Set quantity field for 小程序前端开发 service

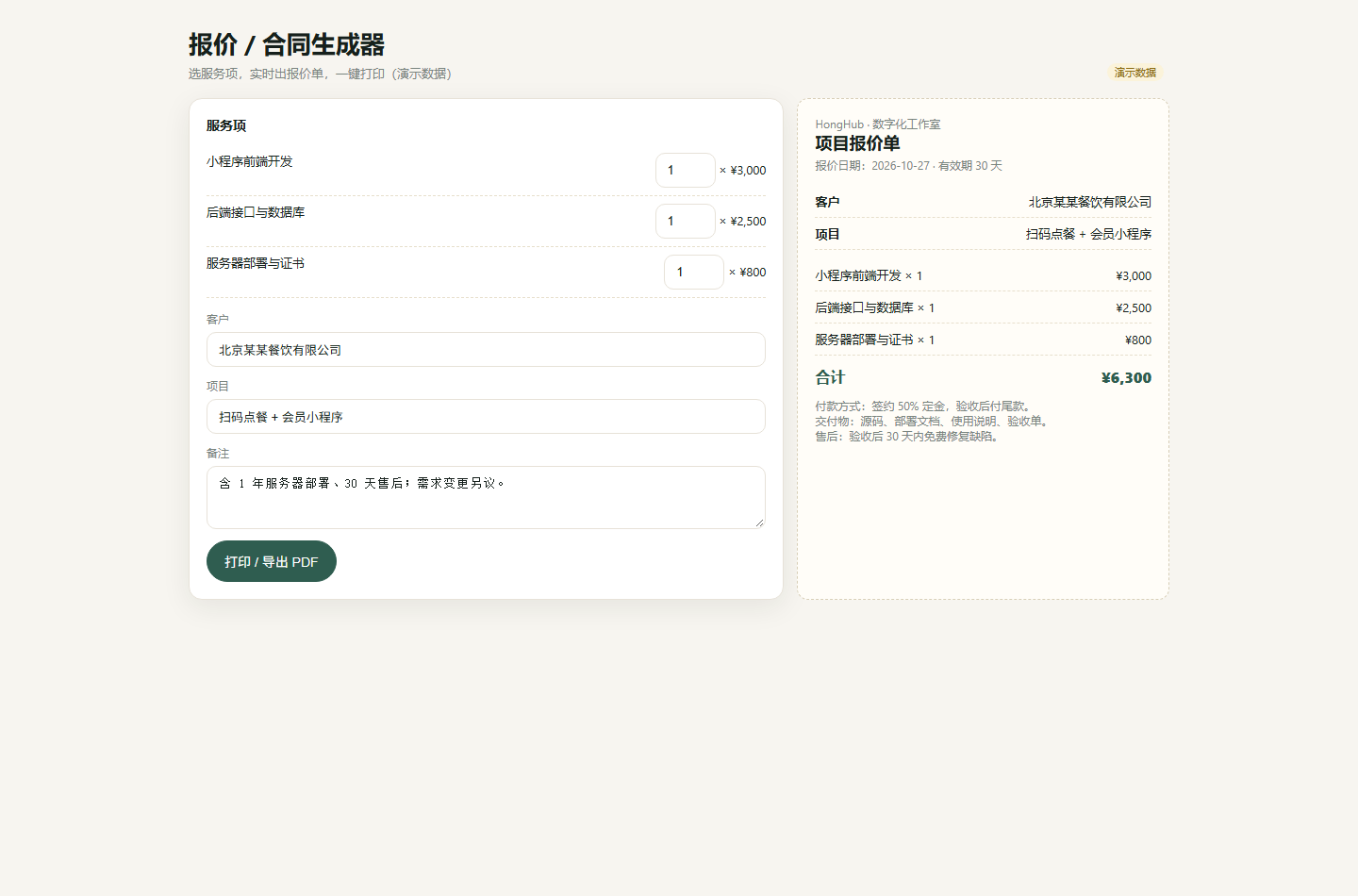(686, 170)
